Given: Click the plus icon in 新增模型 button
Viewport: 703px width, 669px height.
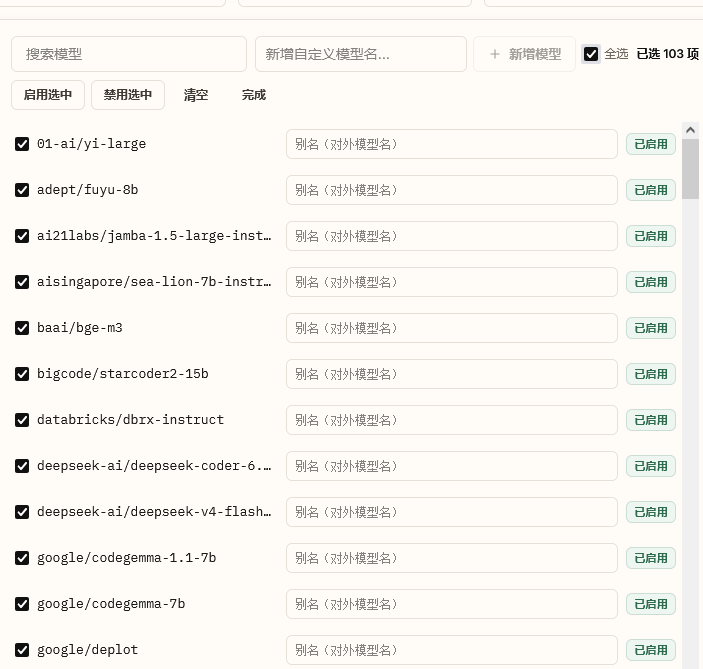Looking at the screenshot, I should pyautogui.click(x=495, y=54).
